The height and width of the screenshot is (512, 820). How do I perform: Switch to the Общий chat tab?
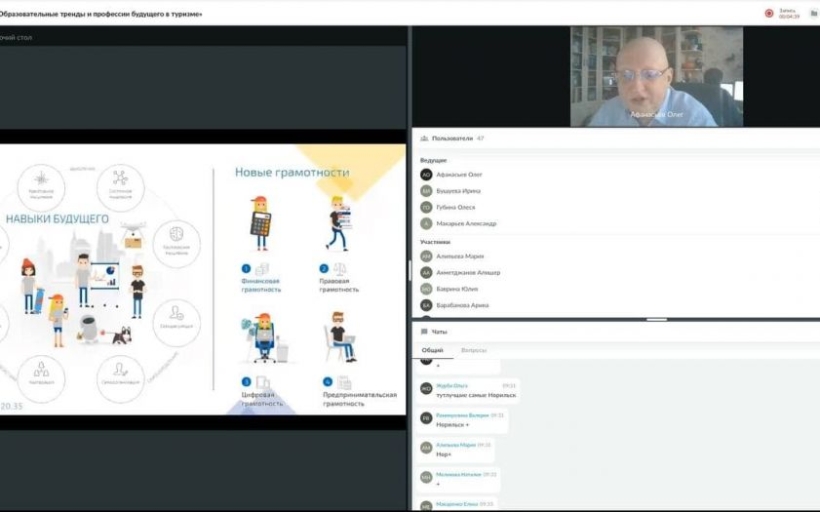point(432,350)
